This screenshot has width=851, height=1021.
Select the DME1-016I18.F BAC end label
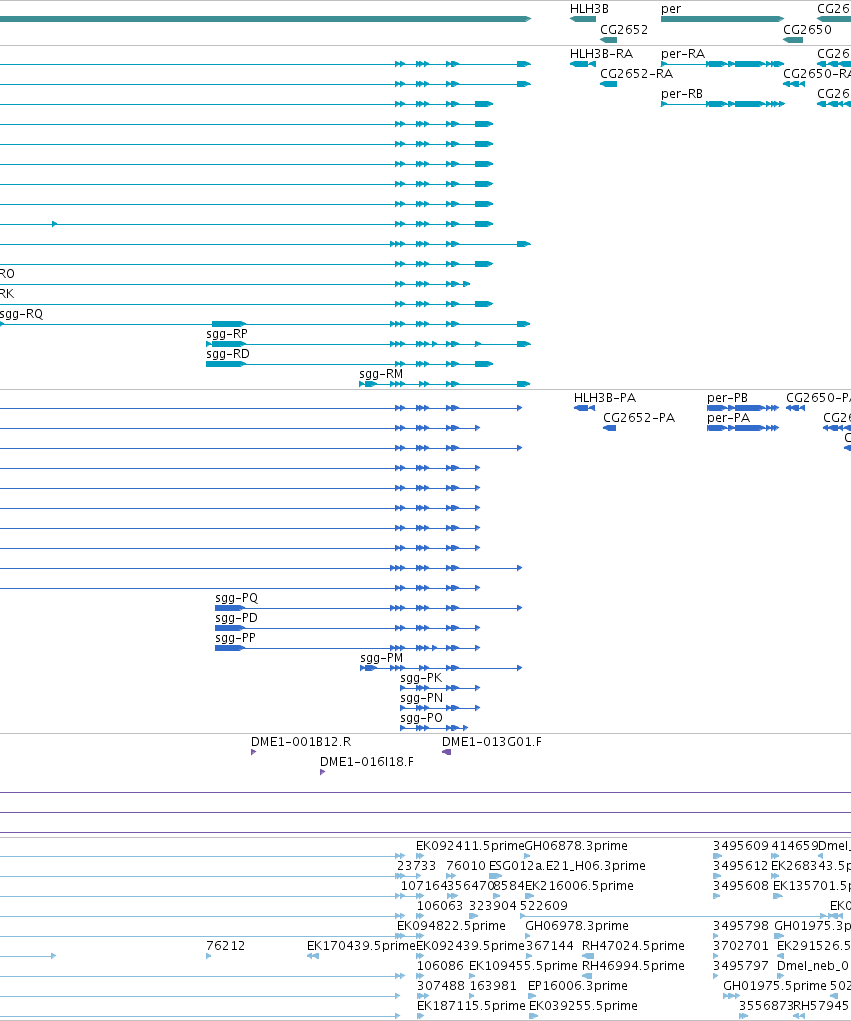point(367,762)
